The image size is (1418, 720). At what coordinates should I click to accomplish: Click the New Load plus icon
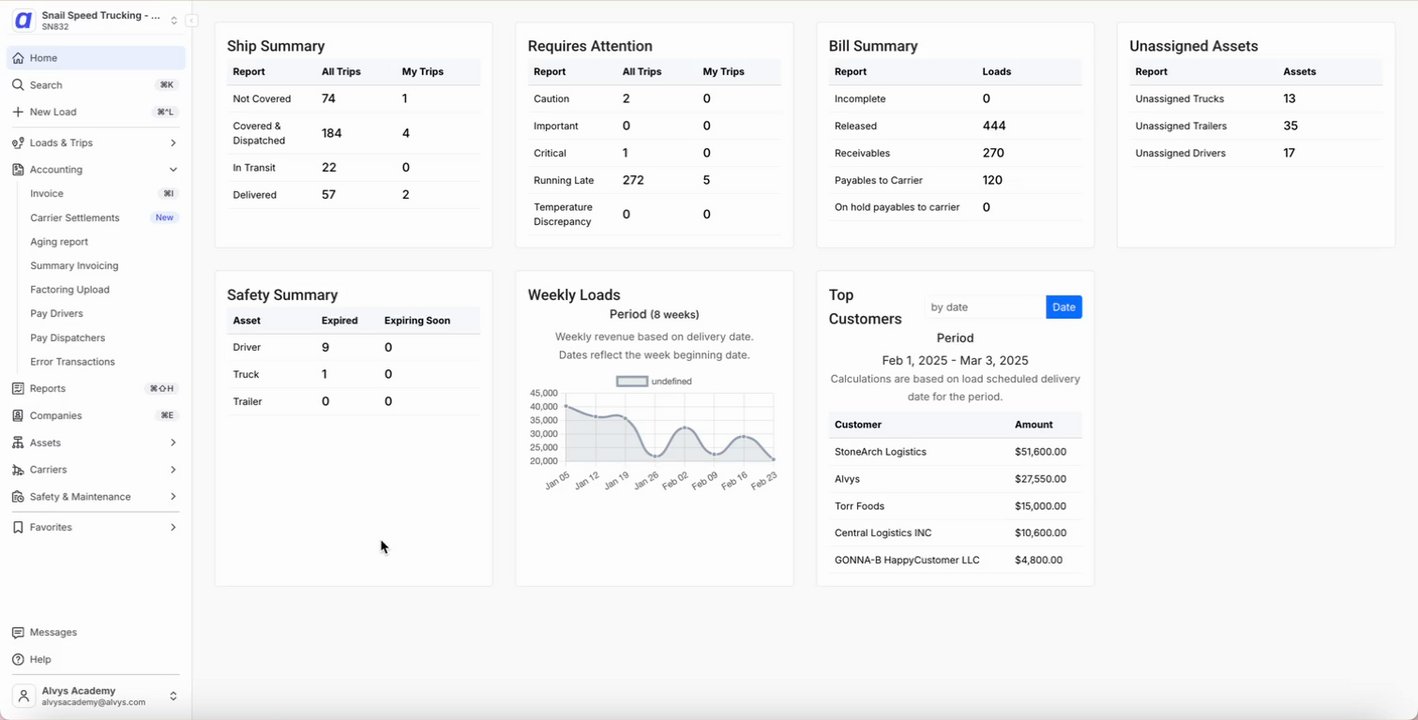[x=18, y=112]
